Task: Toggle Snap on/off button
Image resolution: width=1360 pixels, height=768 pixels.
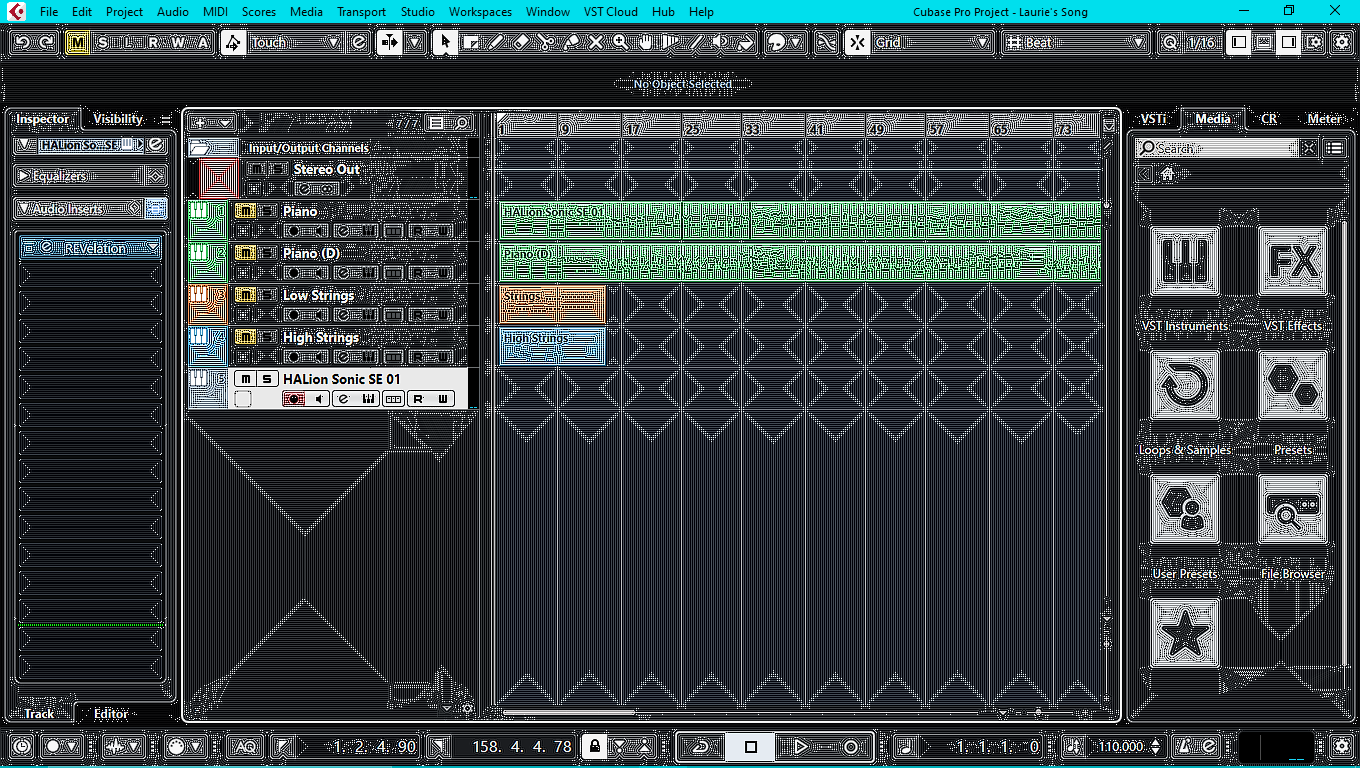Action: click(x=856, y=42)
